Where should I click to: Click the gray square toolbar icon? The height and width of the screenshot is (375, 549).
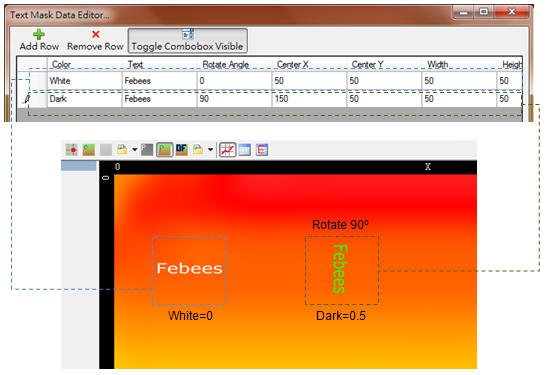pos(106,150)
